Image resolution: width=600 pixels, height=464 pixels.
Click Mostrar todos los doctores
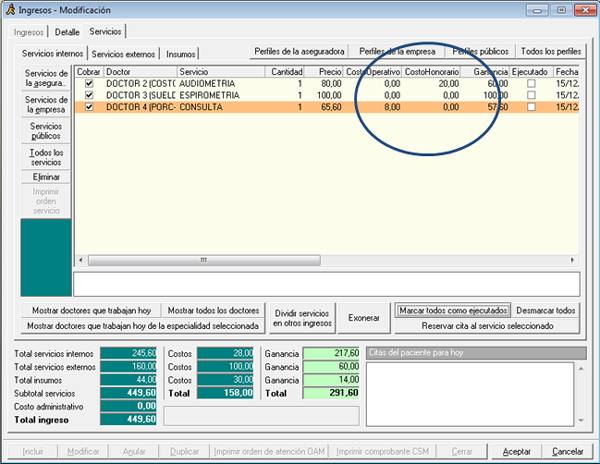214,311
